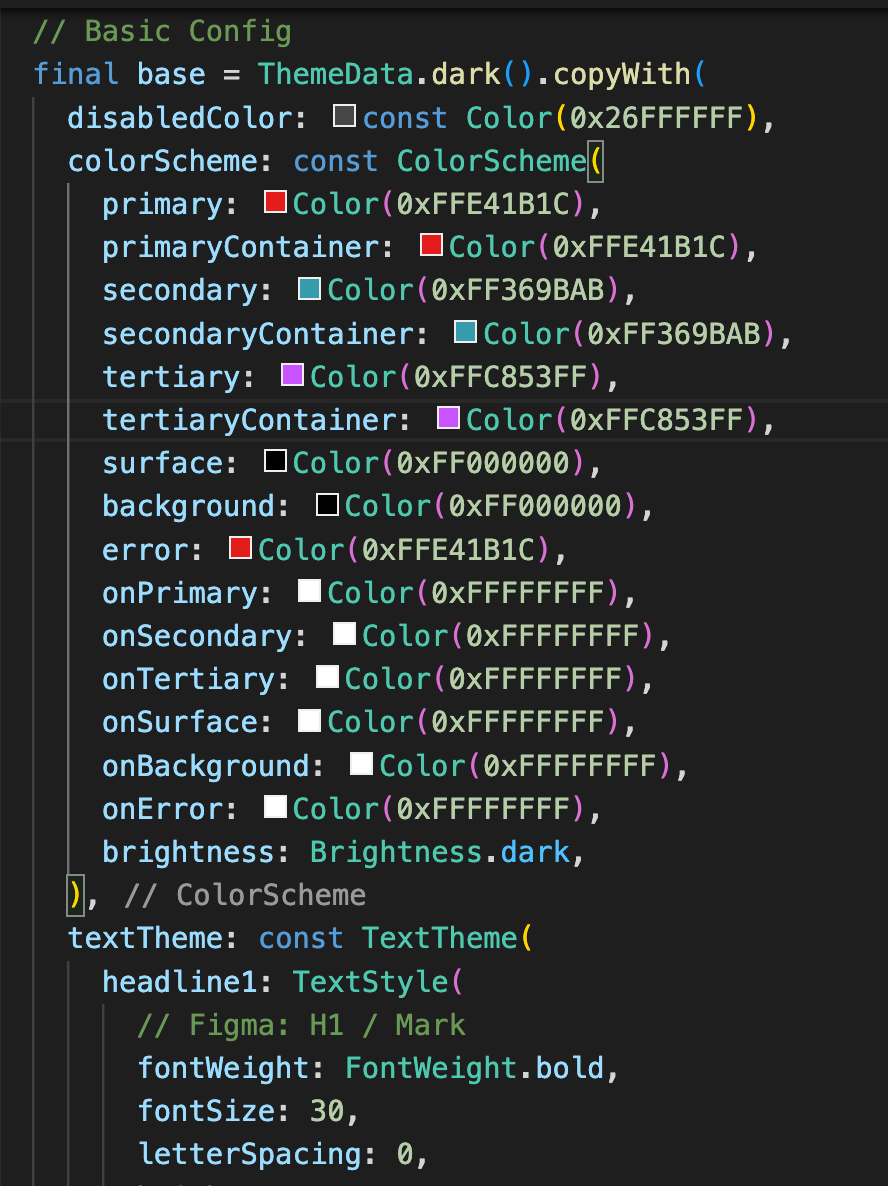Click the disabledColor gray color swatch

[x=344, y=116]
